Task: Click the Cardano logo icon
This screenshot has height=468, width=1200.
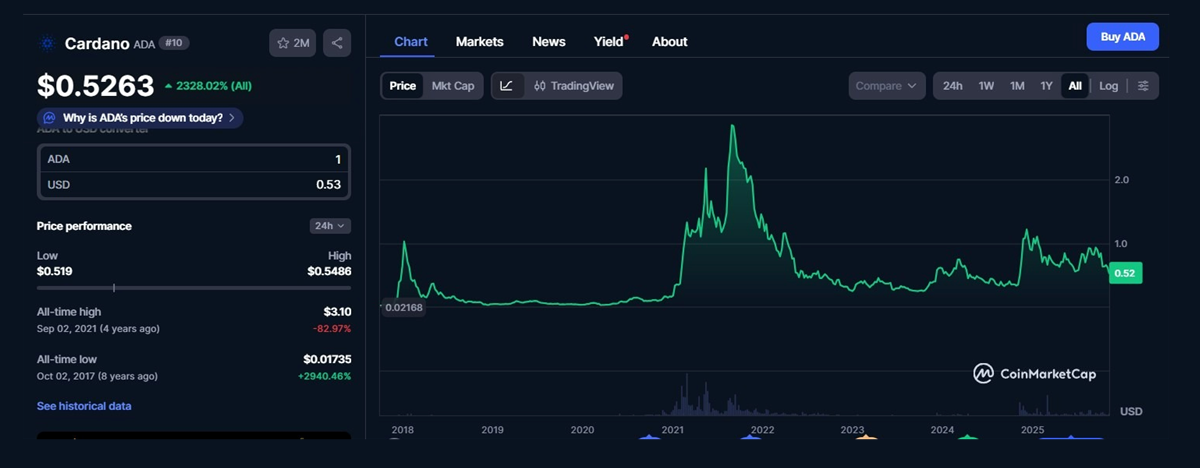Action: click(46, 43)
